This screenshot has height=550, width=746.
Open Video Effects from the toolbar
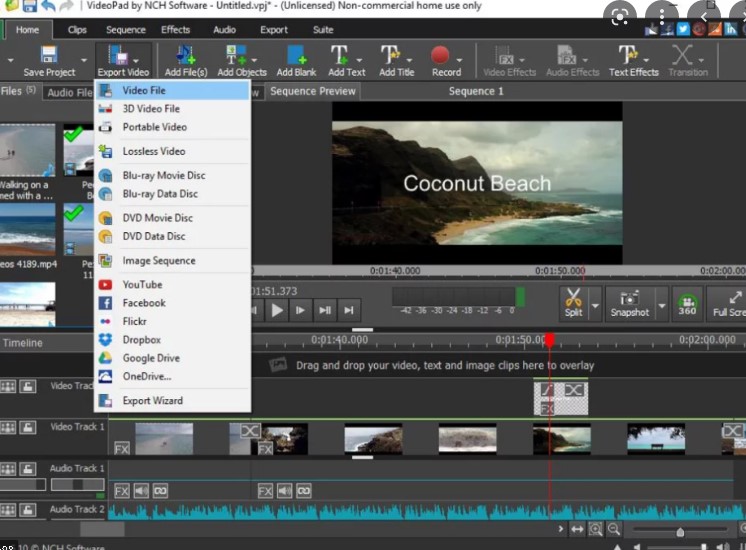504,55
